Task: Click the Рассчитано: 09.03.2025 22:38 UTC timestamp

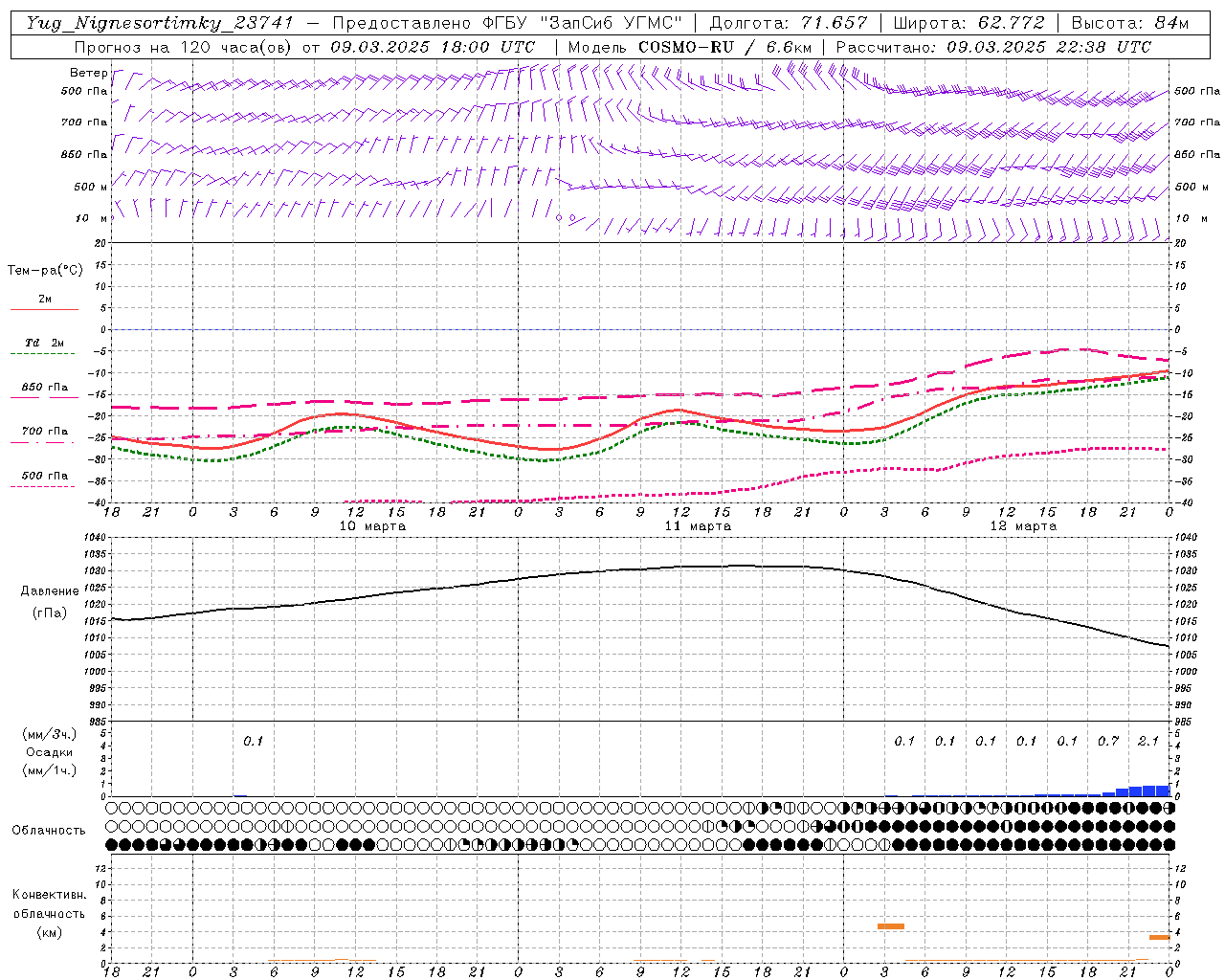Action: coord(993,47)
